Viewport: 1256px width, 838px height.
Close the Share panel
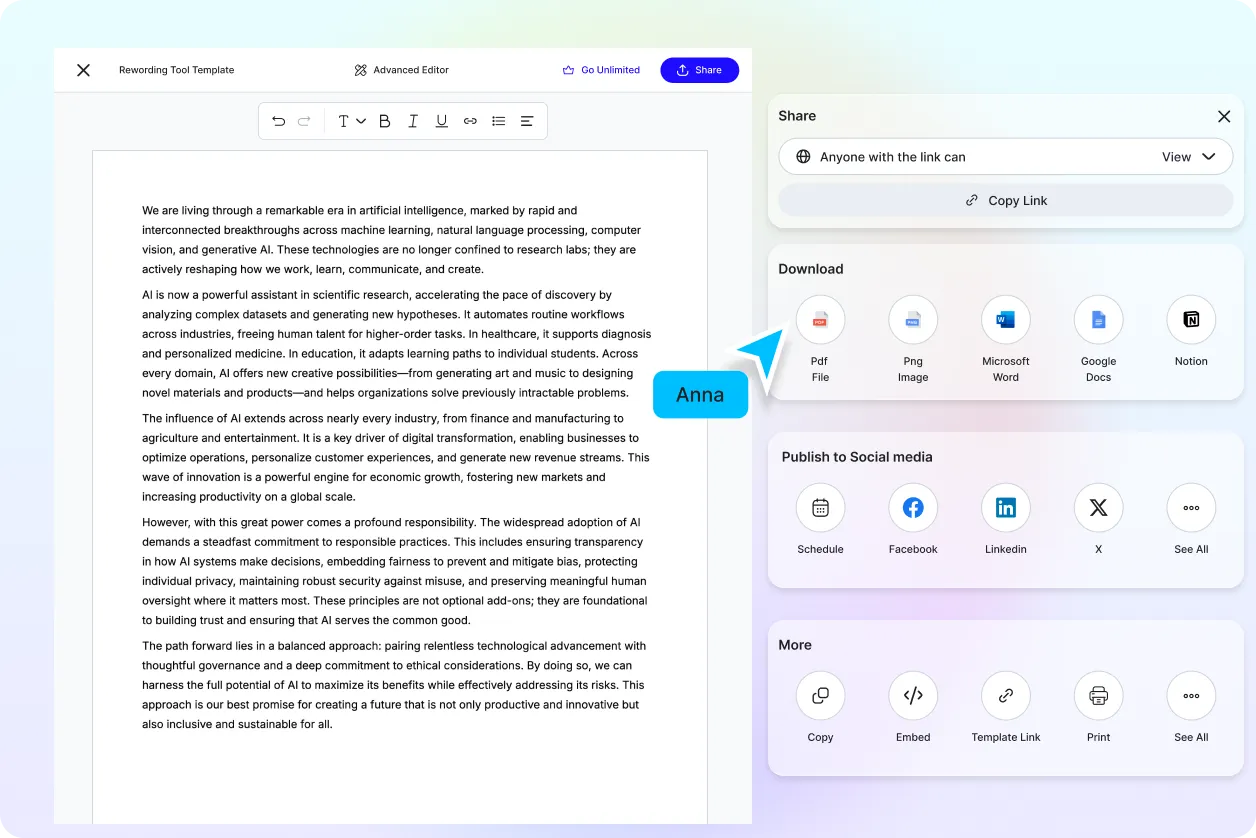click(x=1224, y=116)
